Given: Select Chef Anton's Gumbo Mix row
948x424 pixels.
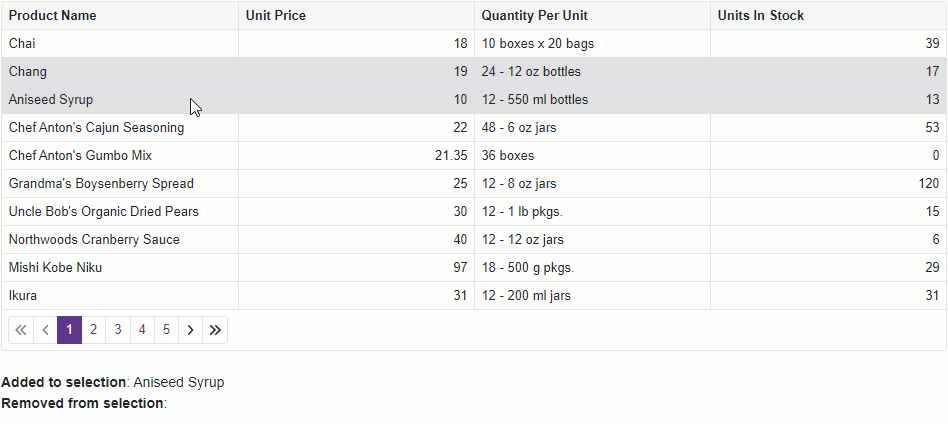Looking at the screenshot, I should tap(474, 155).
